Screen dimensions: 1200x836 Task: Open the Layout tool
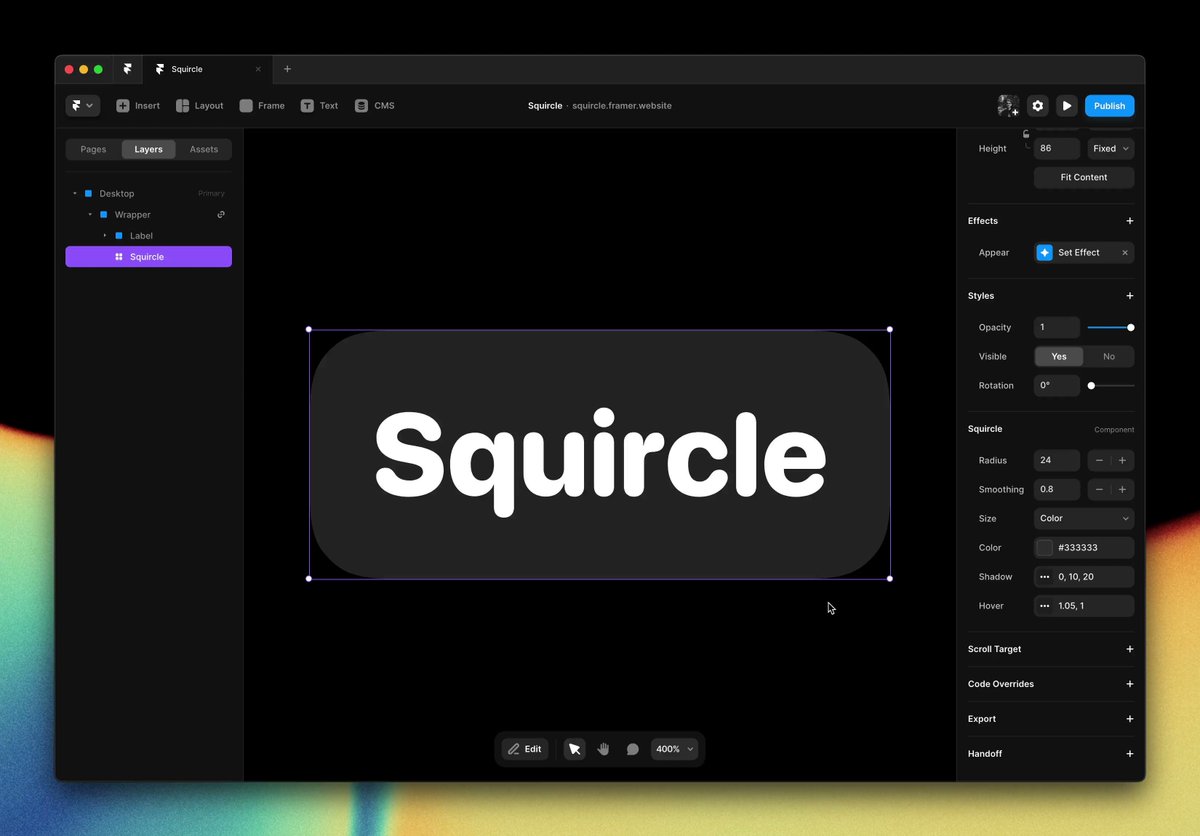coord(199,105)
